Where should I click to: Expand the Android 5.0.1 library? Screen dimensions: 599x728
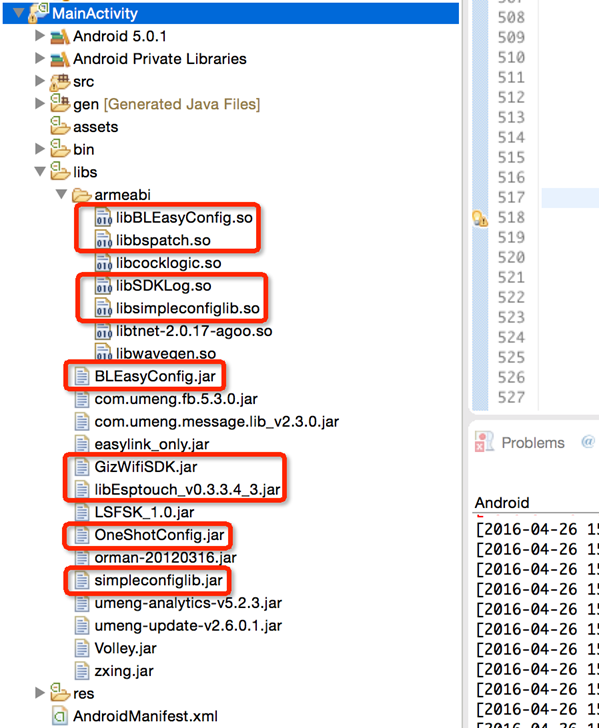[40, 35]
